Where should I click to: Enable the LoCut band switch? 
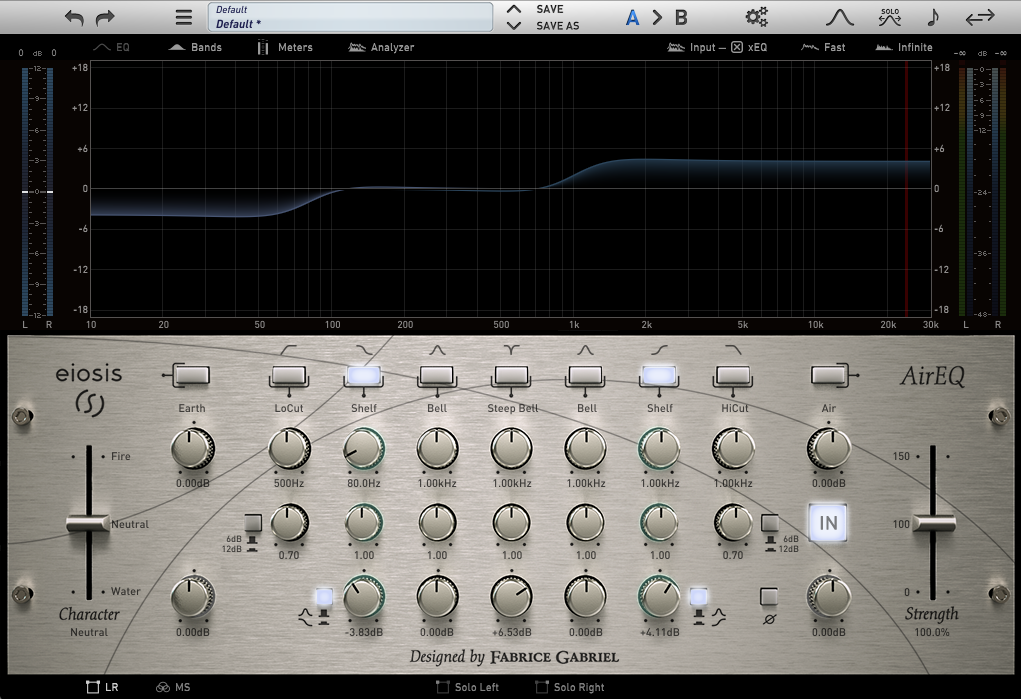pyautogui.click(x=289, y=375)
